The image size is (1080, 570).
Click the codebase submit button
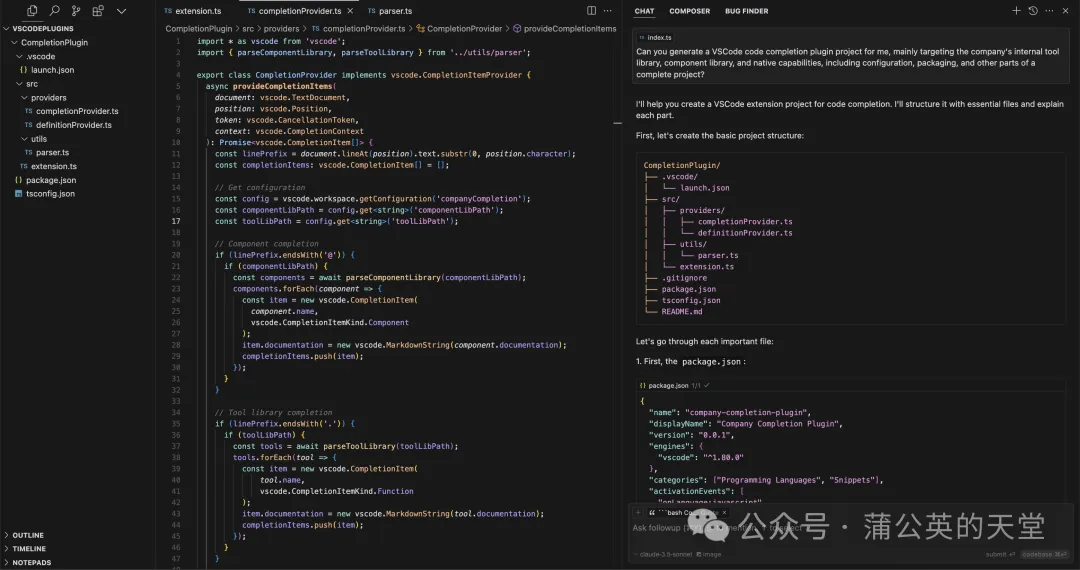[x=1044, y=554]
